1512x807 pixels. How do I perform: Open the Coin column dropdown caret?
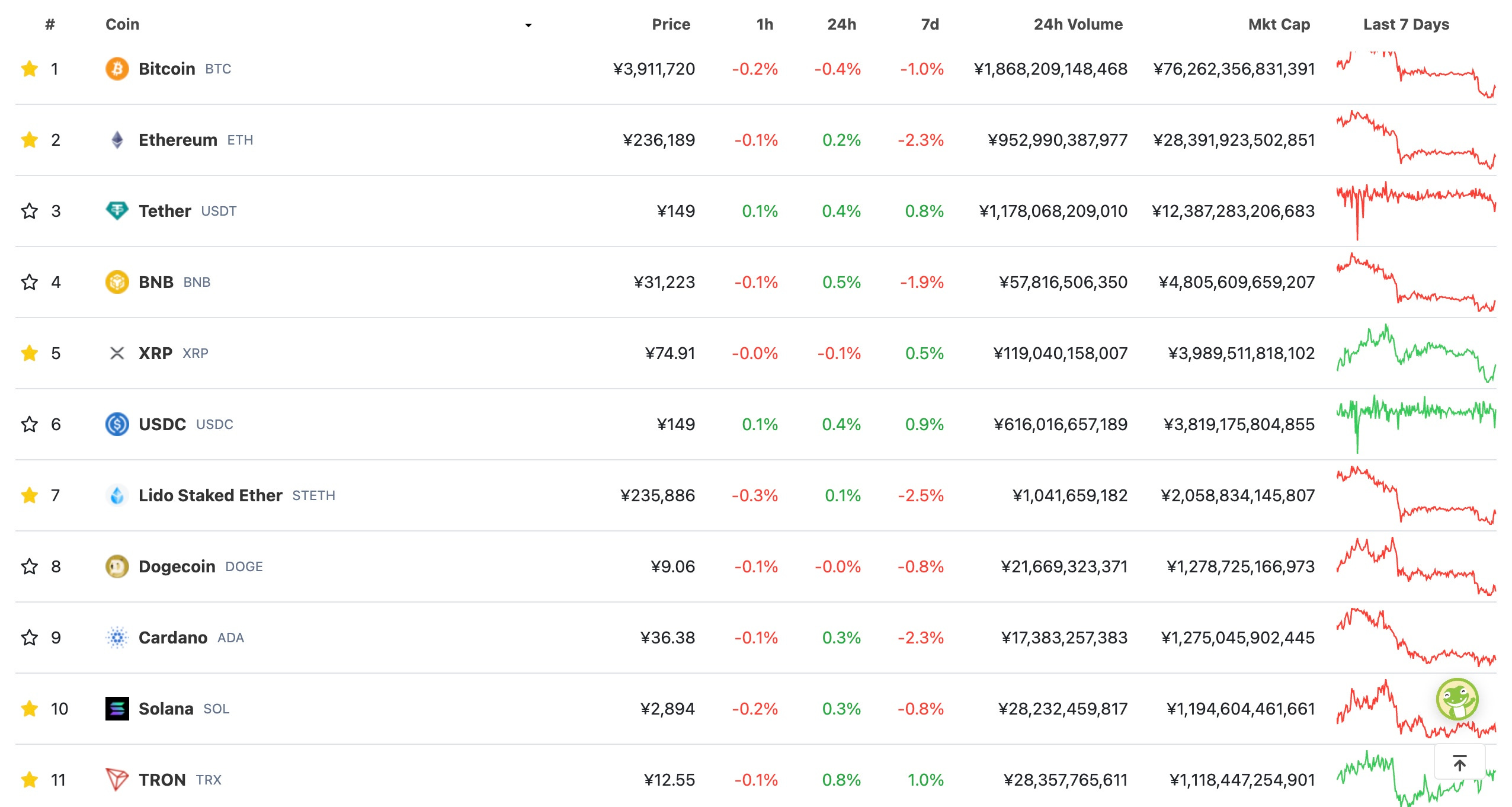pyautogui.click(x=528, y=25)
